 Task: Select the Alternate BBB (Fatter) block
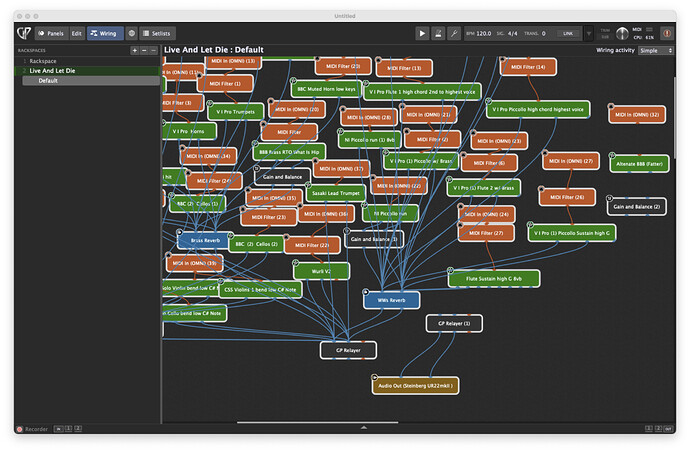pyautogui.click(x=639, y=164)
